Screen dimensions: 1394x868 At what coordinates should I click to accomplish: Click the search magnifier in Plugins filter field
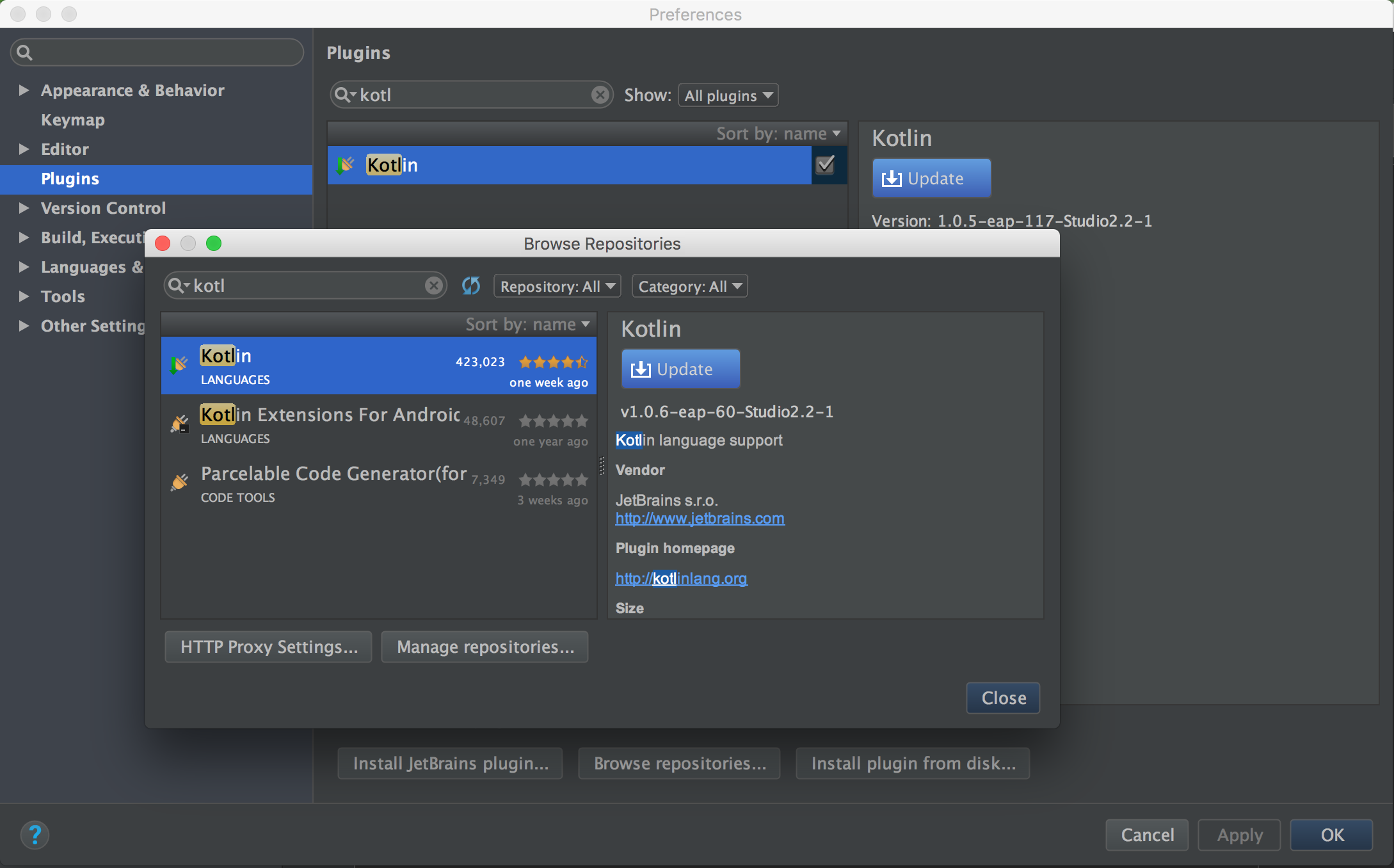coord(345,95)
